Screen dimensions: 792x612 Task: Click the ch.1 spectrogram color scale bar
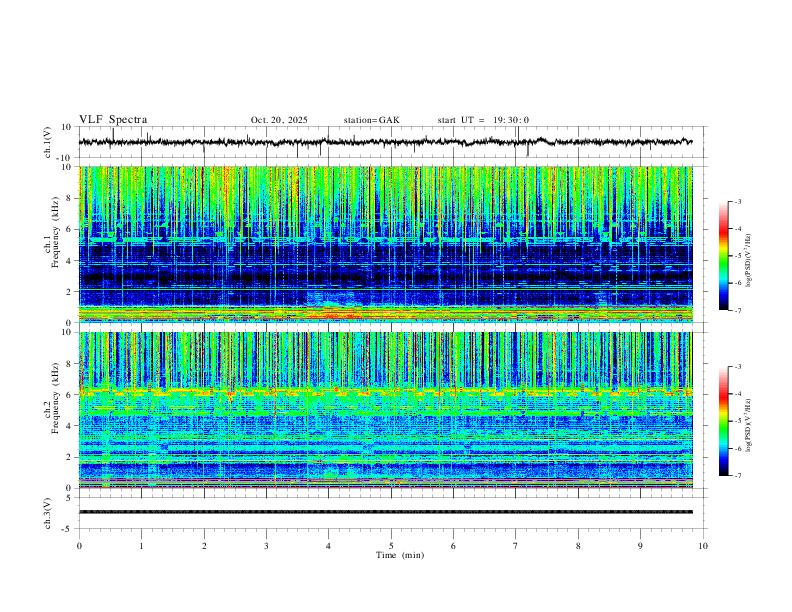point(723,256)
